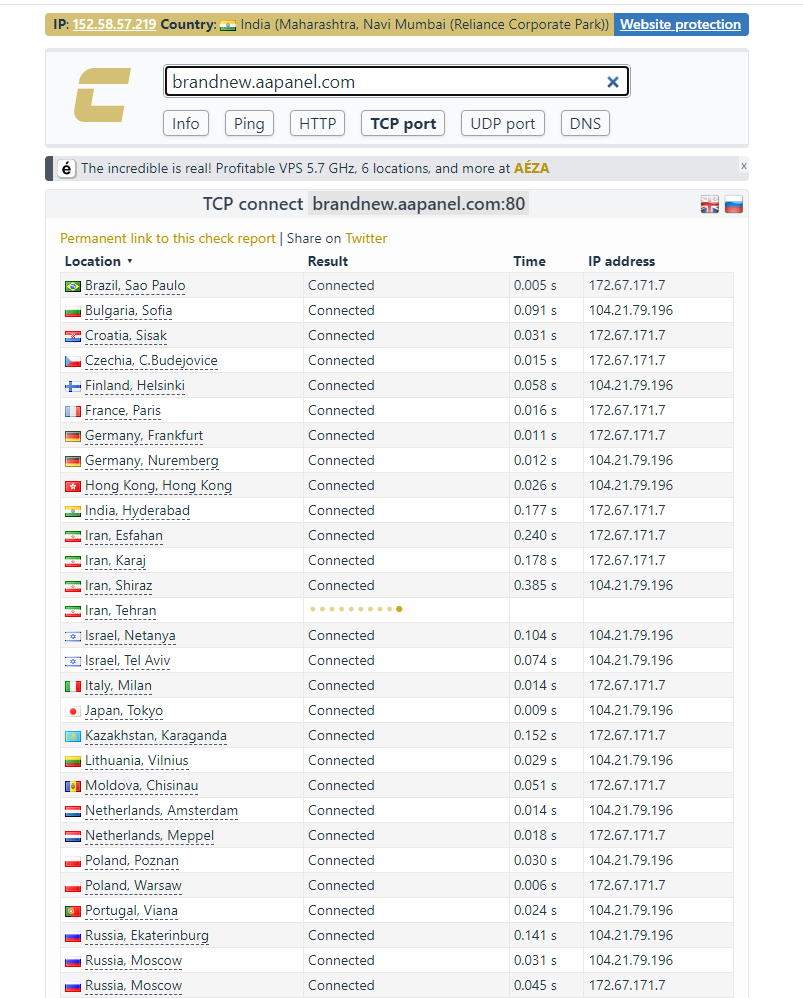The image size is (803, 998).
Task: Switch language with the British flag icon
Action: tap(709, 205)
